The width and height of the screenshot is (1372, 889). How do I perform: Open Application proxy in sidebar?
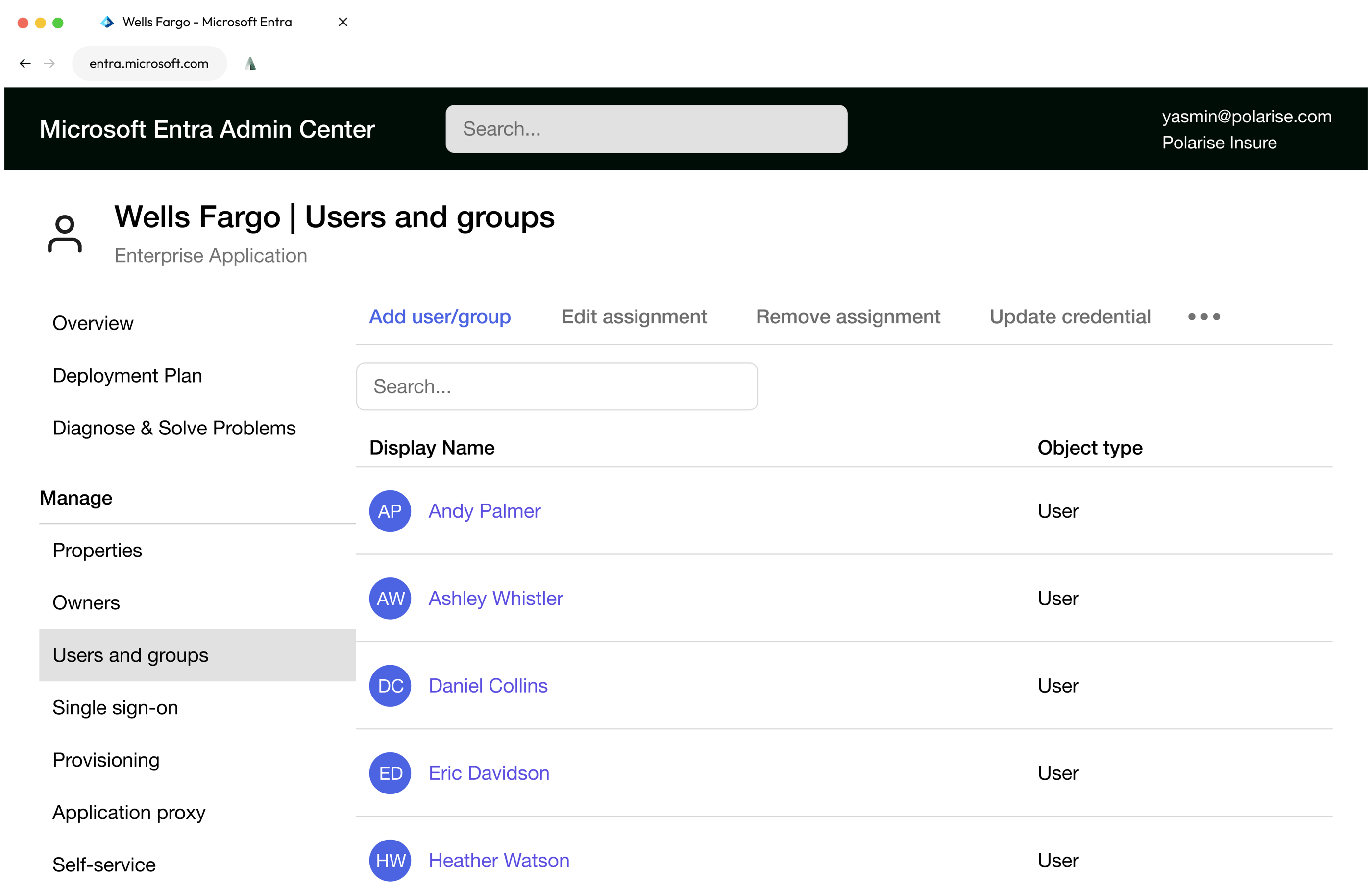pos(129,813)
